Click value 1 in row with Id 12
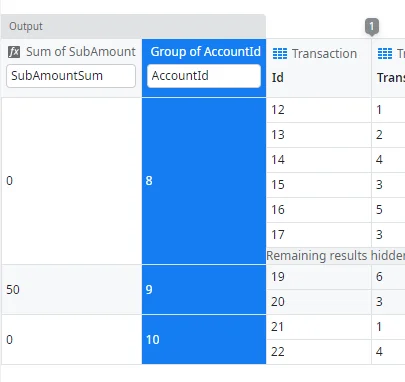The height and width of the screenshot is (382, 405). click(388, 110)
